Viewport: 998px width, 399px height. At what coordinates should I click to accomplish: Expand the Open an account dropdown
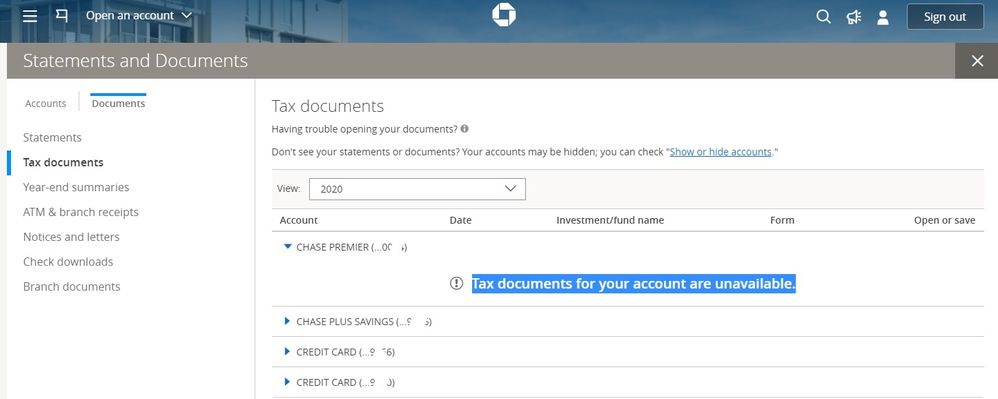click(139, 16)
